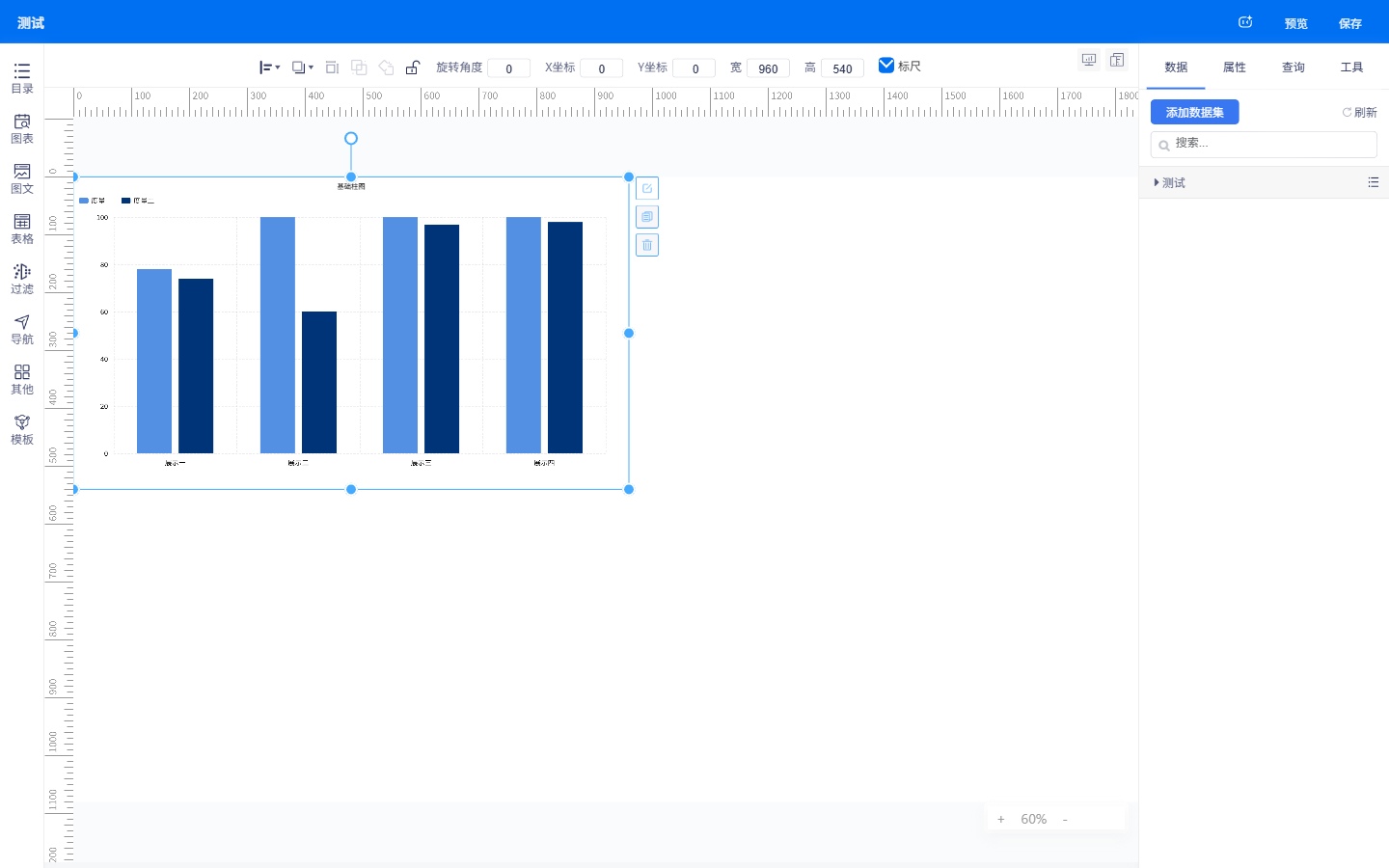
Task: Click the zoom out minus button
Action: click(x=1065, y=819)
